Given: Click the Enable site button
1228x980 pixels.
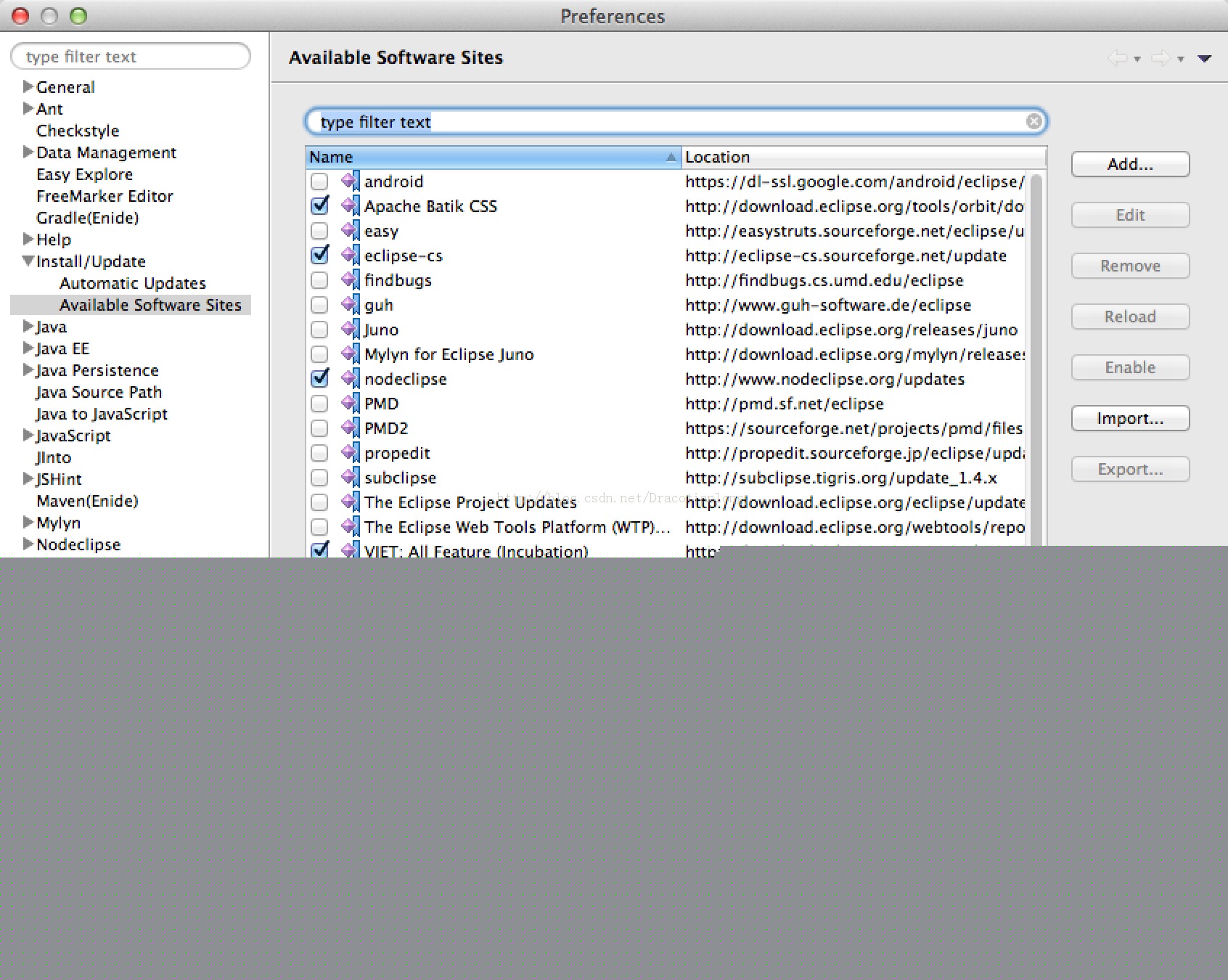Looking at the screenshot, I should tap(1130, 367).
